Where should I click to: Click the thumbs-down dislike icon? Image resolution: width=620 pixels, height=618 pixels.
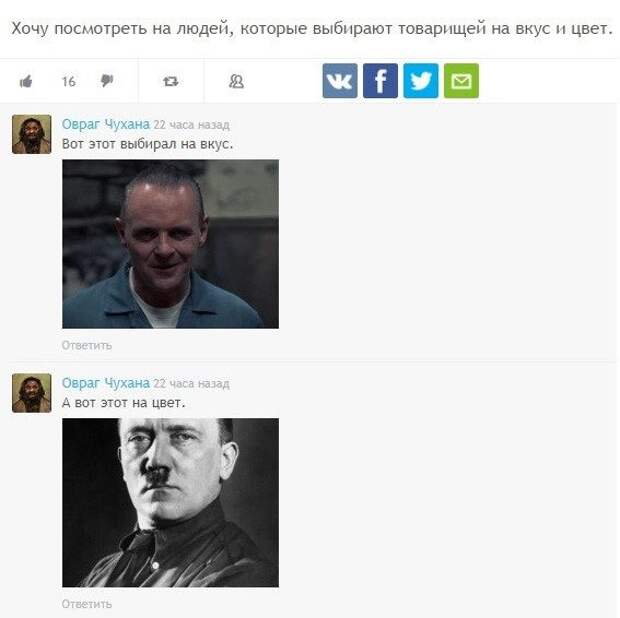click(107, 81)
